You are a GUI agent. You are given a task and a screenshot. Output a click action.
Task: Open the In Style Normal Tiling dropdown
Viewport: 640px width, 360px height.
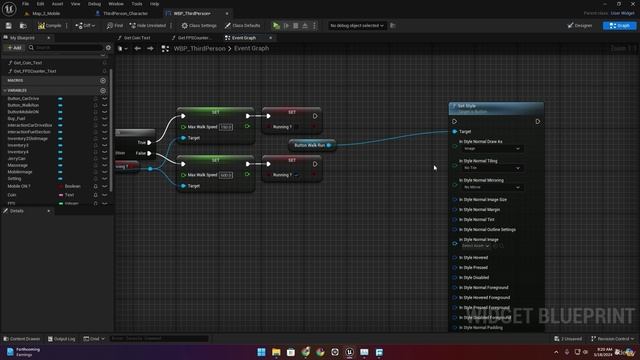pos(492,168)
